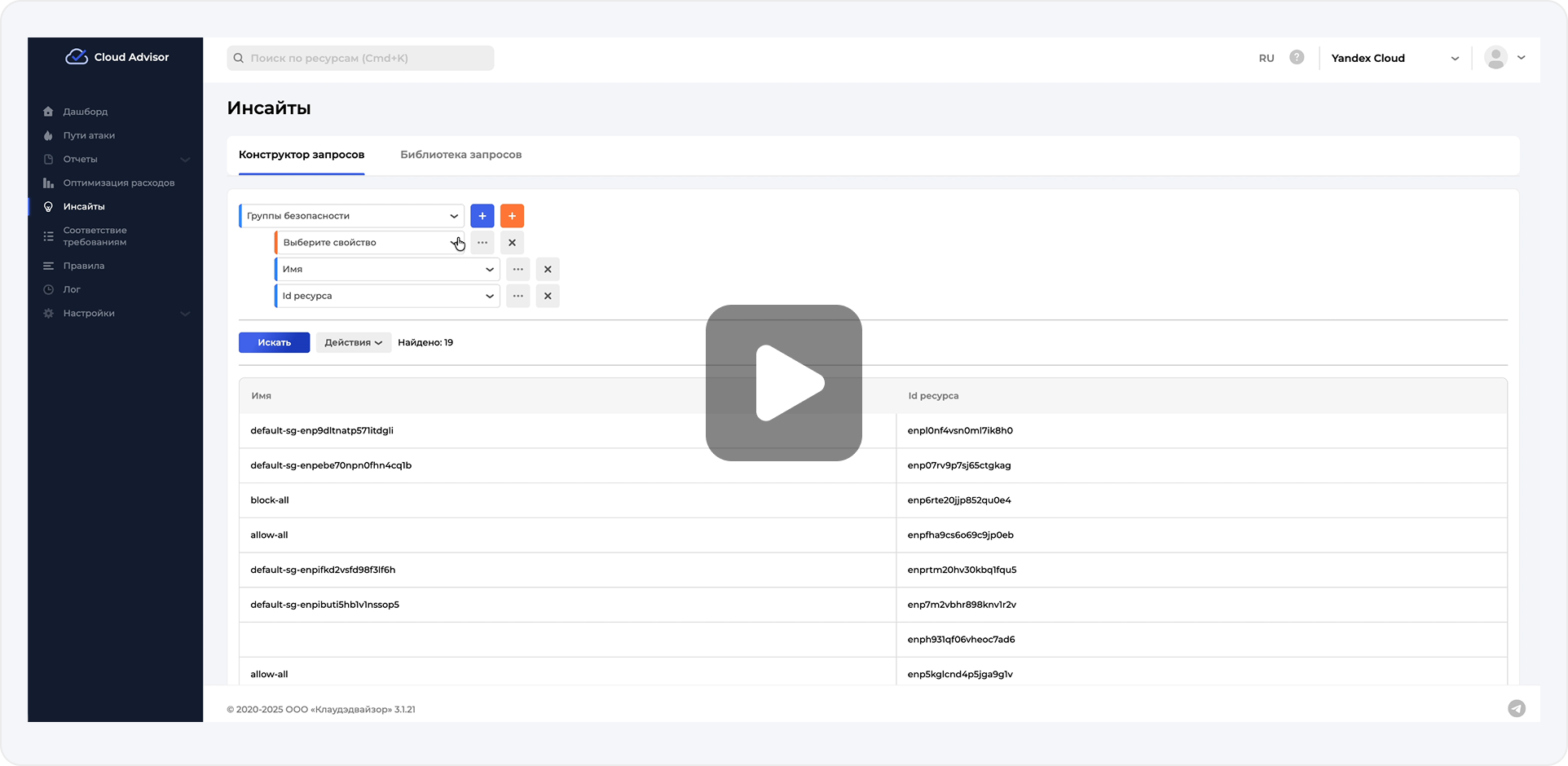Switch language via RU button
Viewport: 1568px width, 766px height.
(1266, 59)
